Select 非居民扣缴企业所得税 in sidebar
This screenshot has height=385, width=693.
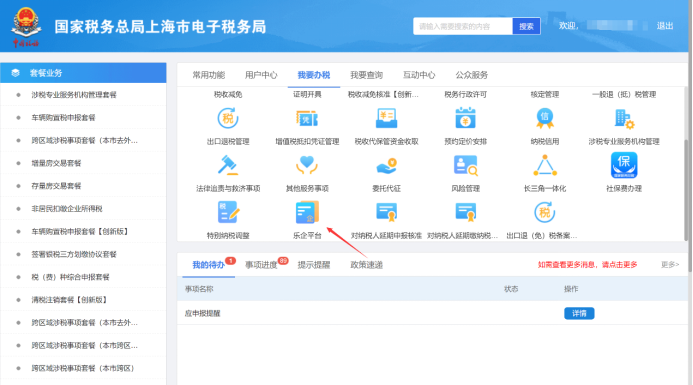tap(67, 209)
